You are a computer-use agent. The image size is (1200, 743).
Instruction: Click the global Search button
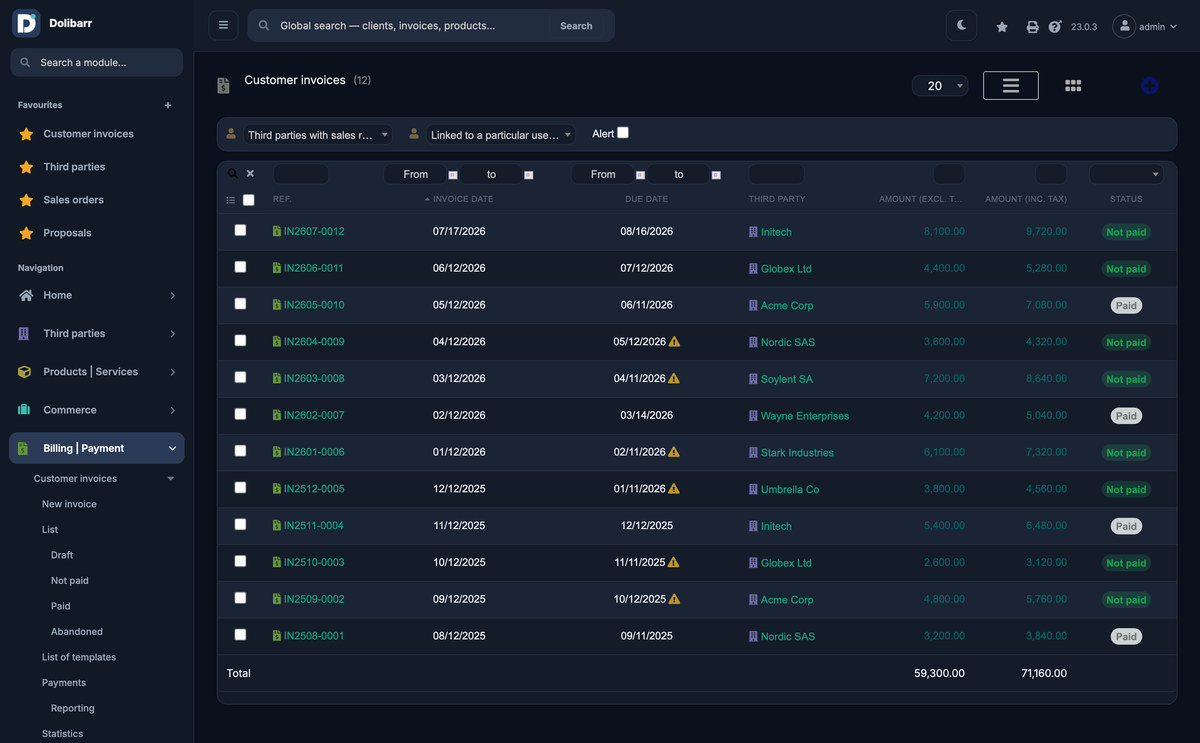click(x=576, y=26)
